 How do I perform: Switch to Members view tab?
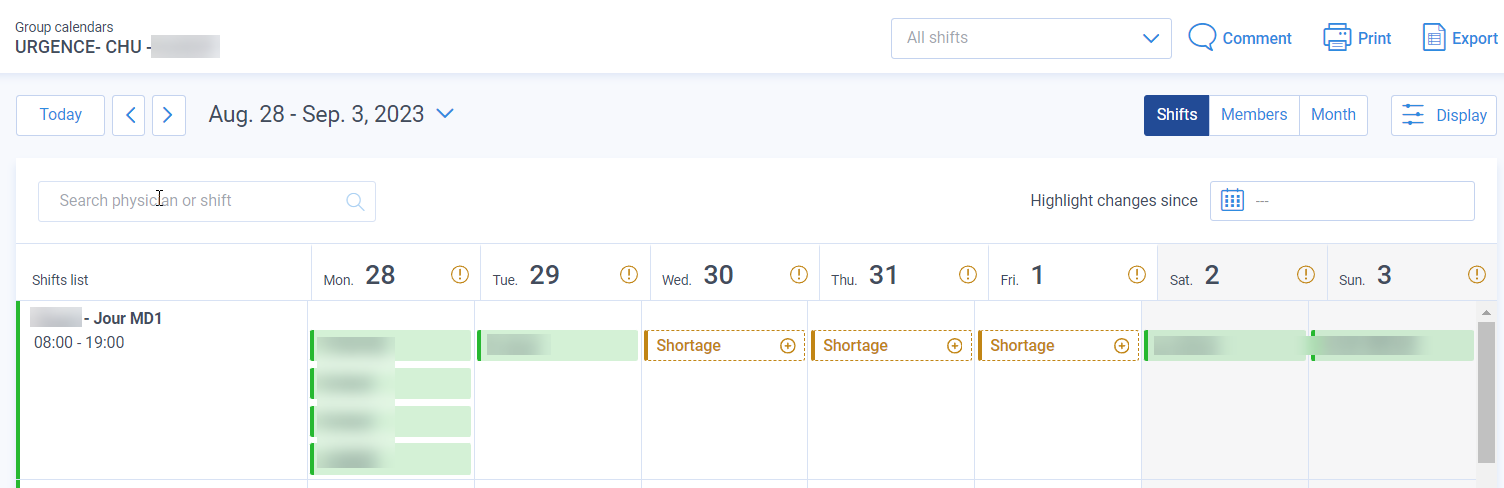(1253, 115)
